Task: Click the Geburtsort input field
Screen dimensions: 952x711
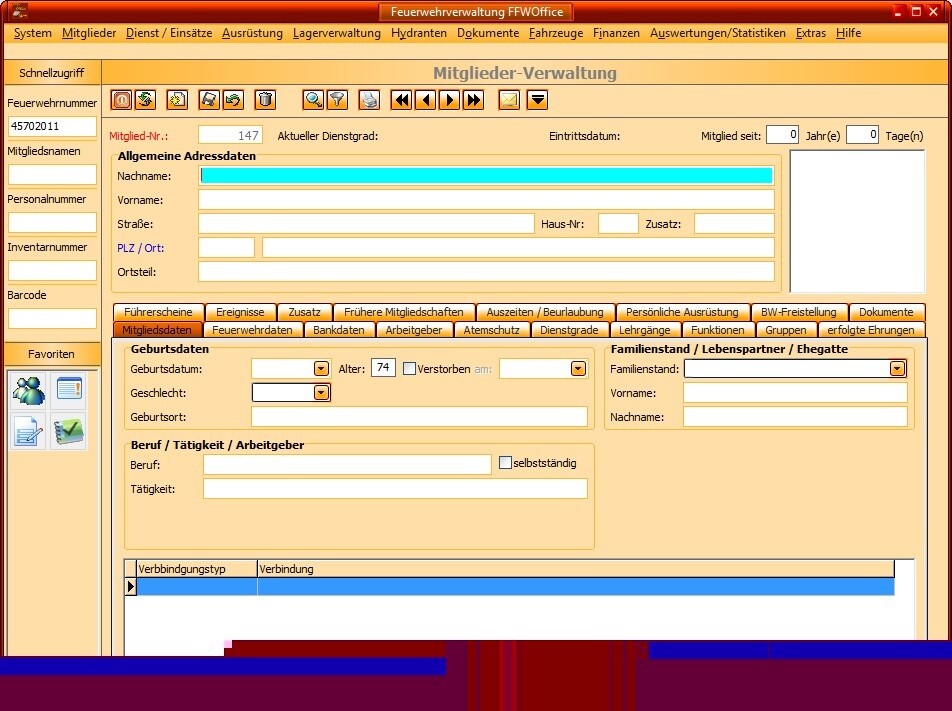Action: point(420,417)
